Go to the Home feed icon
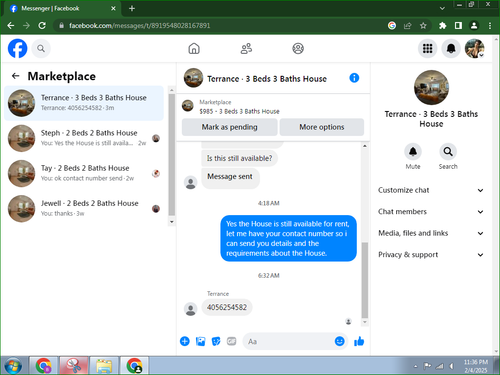The width and height of the screenshot is (500, 375). [x=194, y=49]
